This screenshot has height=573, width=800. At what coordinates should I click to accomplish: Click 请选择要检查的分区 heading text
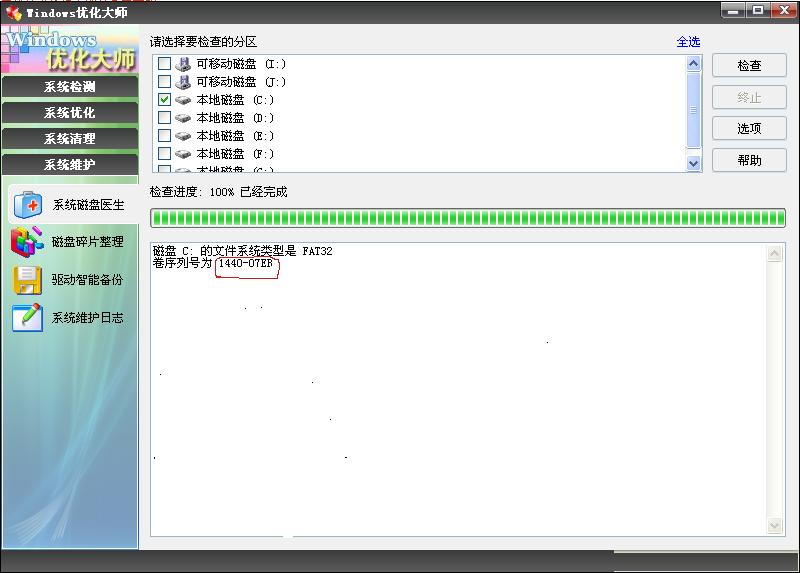(x=203, y=42)
